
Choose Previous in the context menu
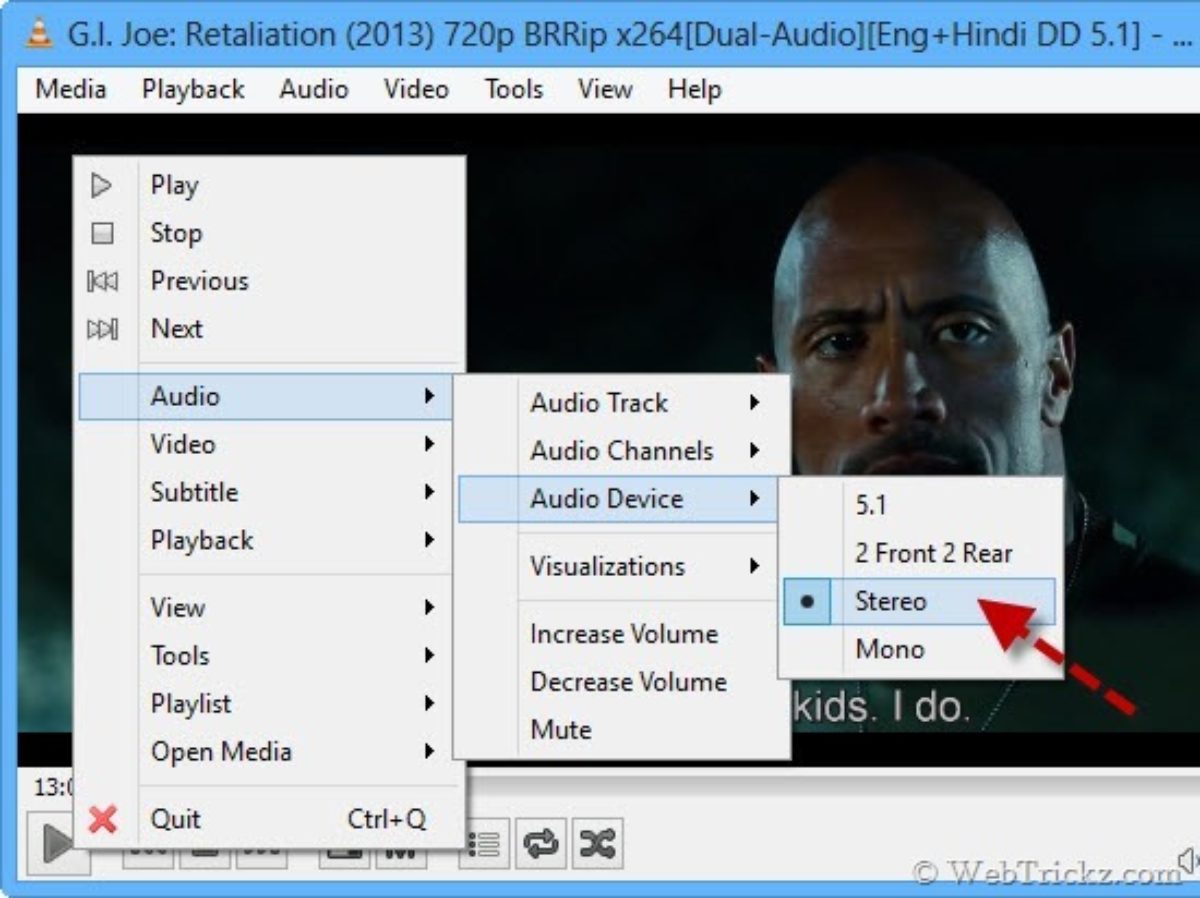coord(268,281)
